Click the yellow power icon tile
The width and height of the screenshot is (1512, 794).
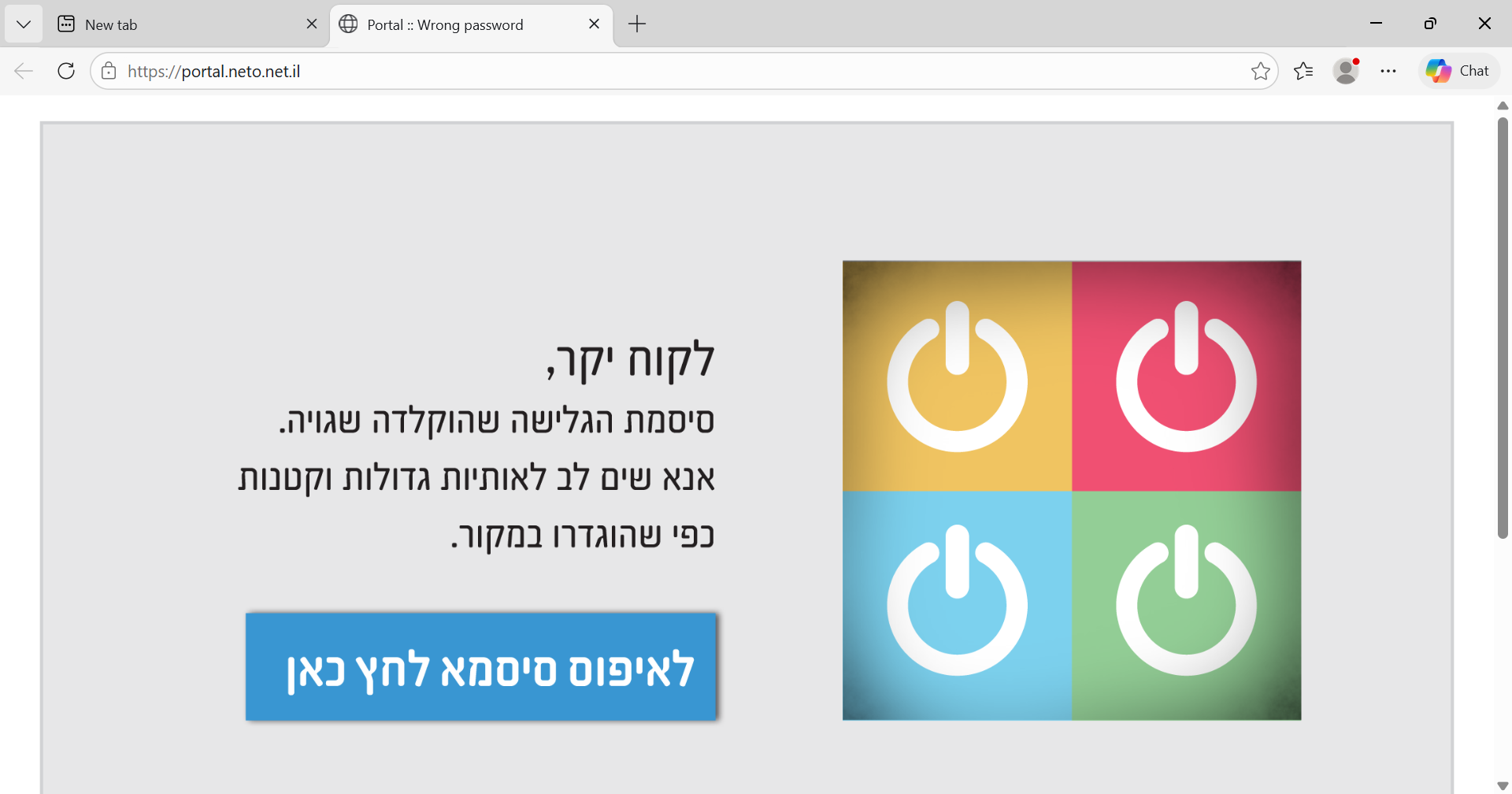click(957, 376)
